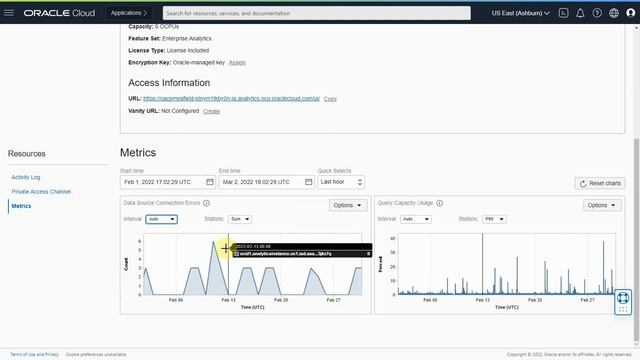Image resolution: width=640 pixels, height=360 pixels.
Task: Open Statistic Sum dropdown
Action: [240, 219]
